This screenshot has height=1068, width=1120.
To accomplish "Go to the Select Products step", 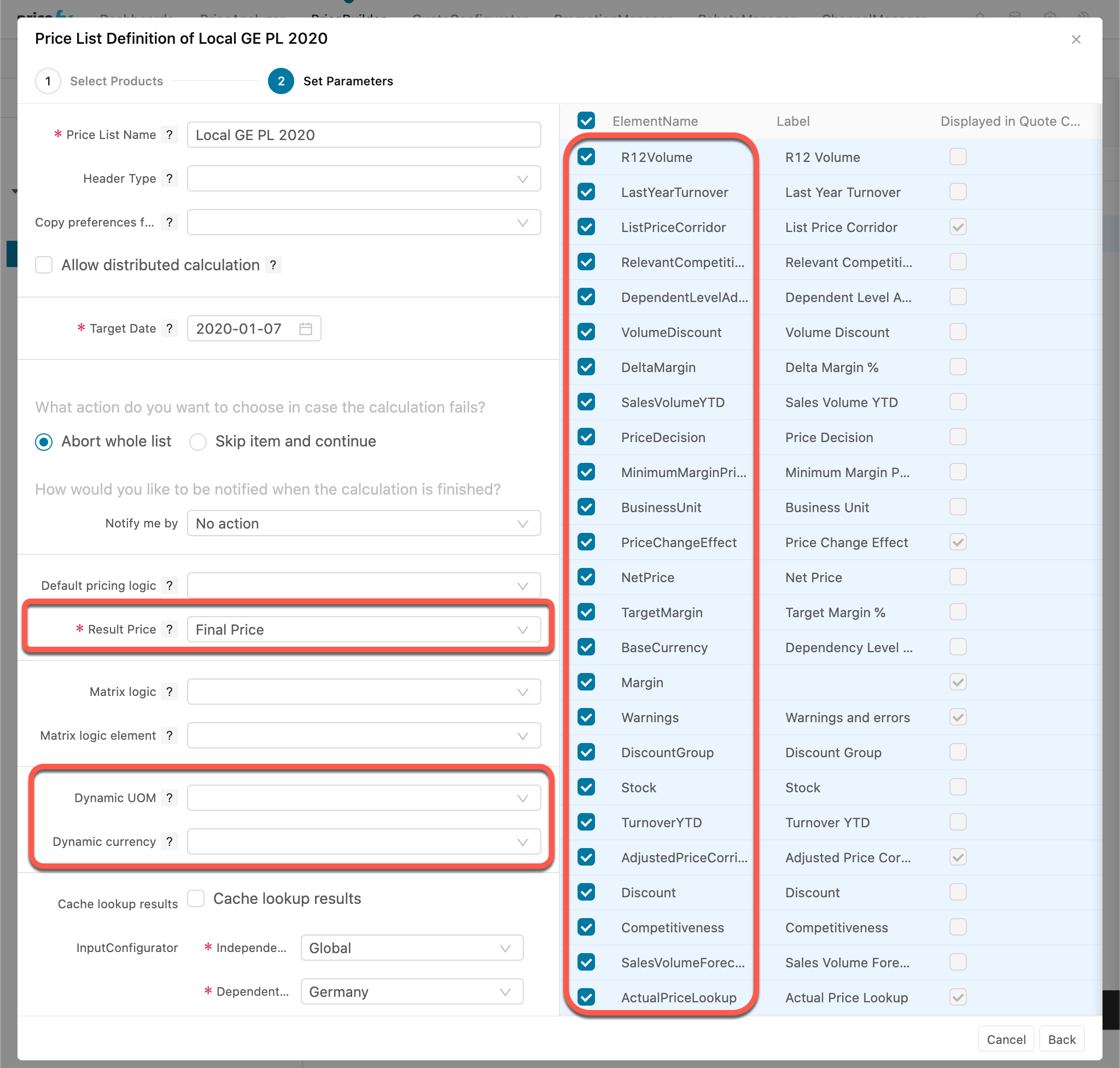I will 116,81.
